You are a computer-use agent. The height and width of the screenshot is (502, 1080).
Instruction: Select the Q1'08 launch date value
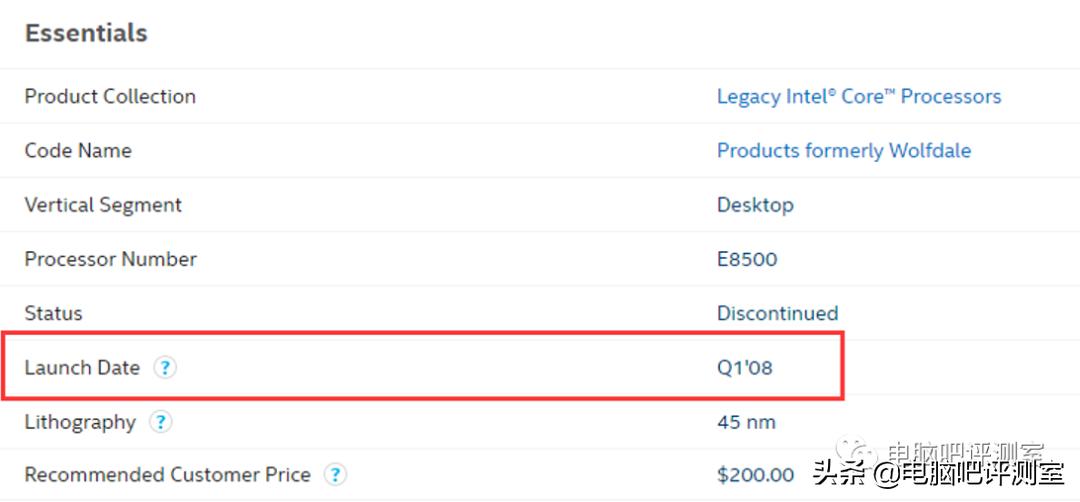[x=744, y=368]
